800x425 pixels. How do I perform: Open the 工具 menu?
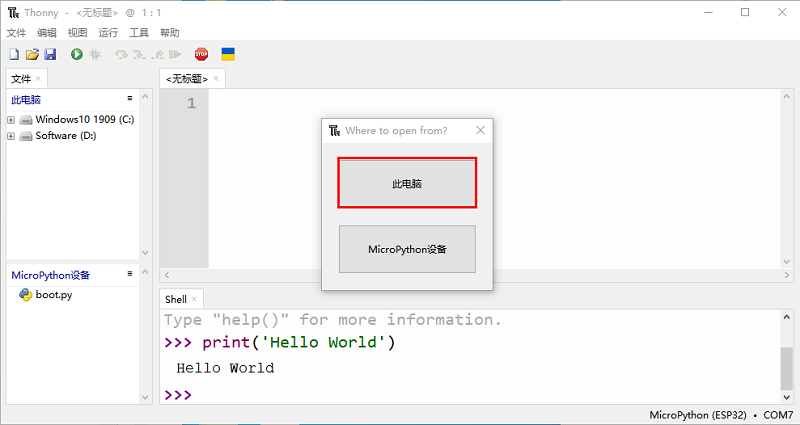[139, 33]
